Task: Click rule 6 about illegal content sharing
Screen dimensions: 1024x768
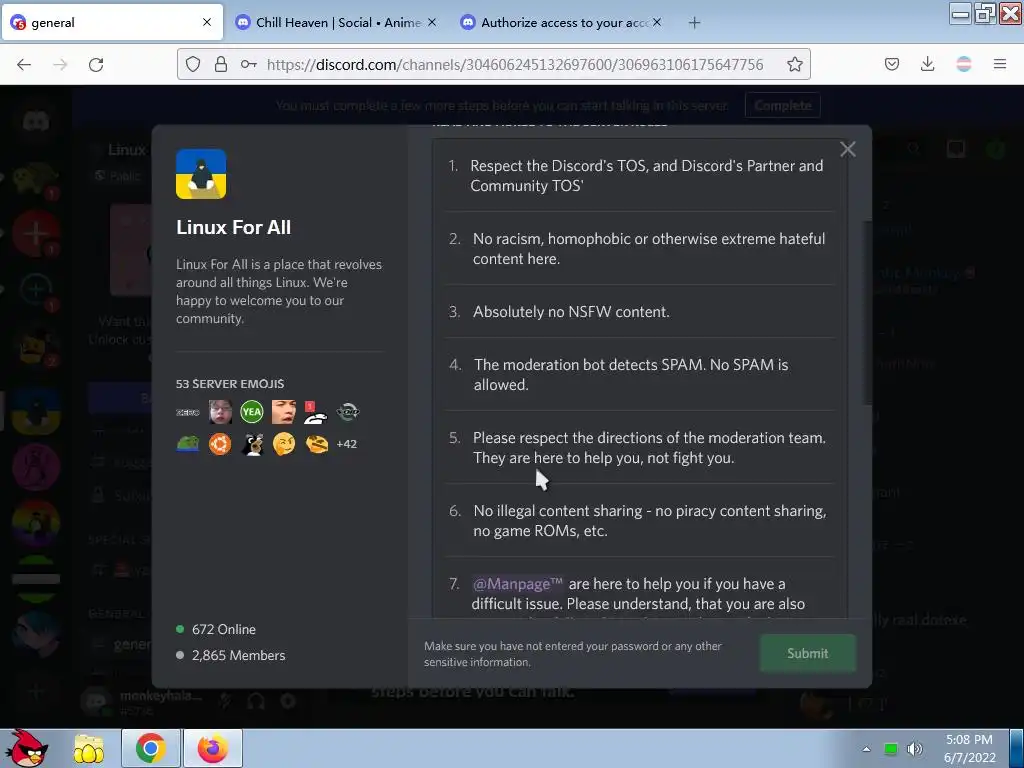Action: tap(650, 521)
